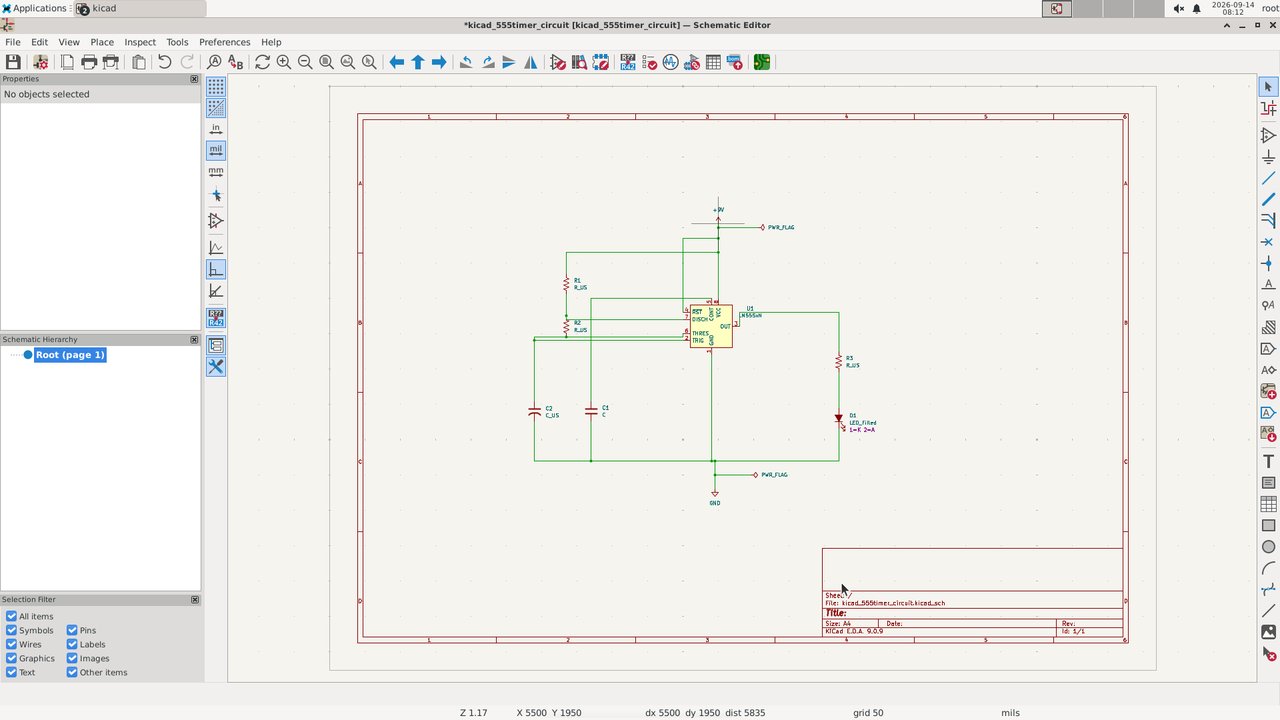Toggle the Pins selection filter
The height and width of the screenshot is (720, 1280).
[x=72, y=630]
